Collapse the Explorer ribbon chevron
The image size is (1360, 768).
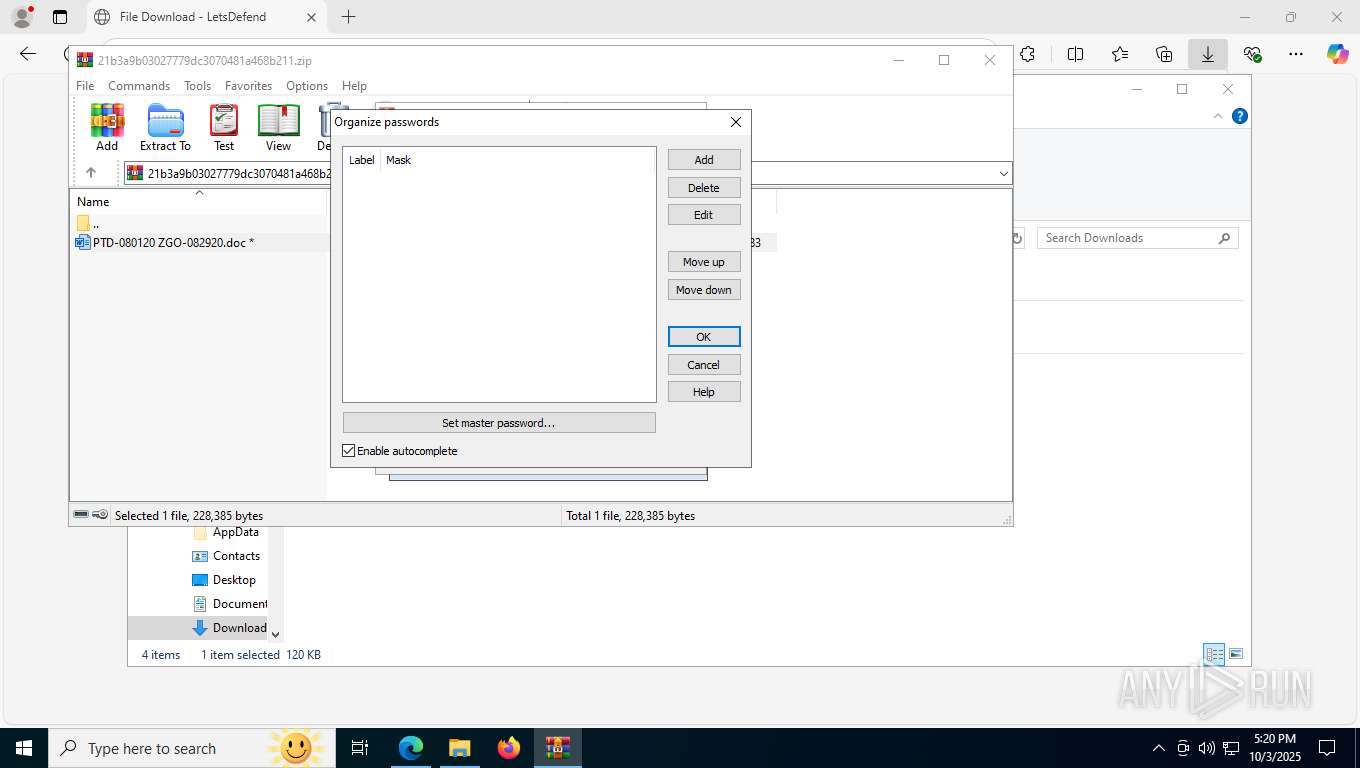tap(1218, 116)
